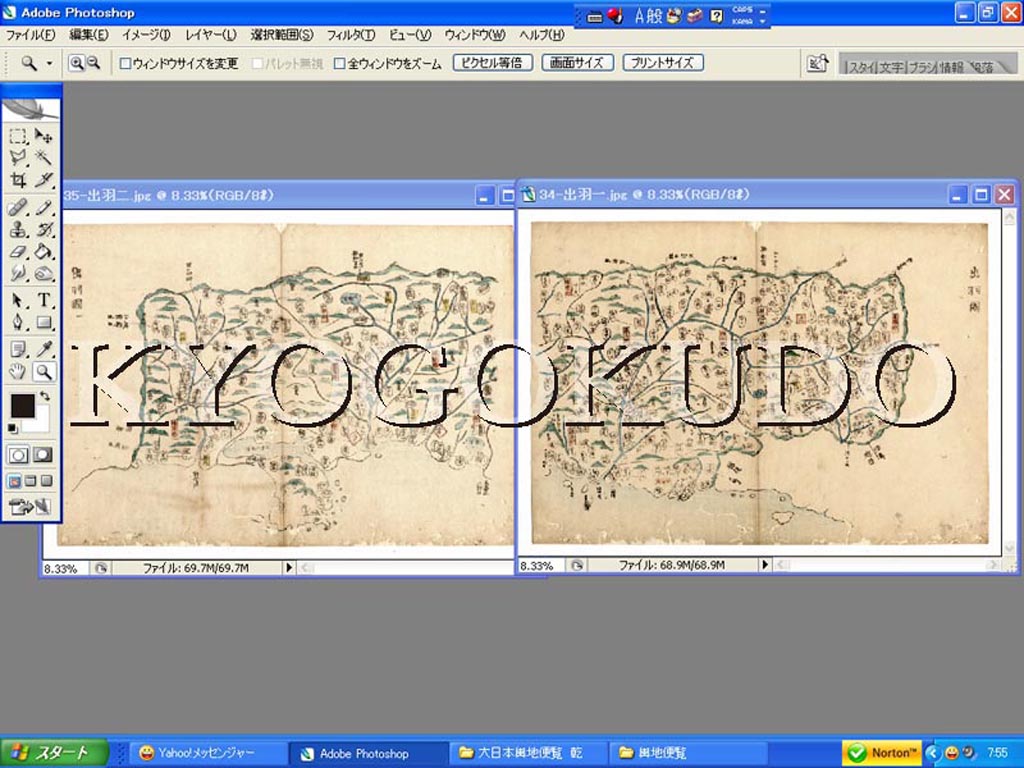The image size is (1024, 768).
Task: Switch to Standard editing mode
Action: (18, 455)
